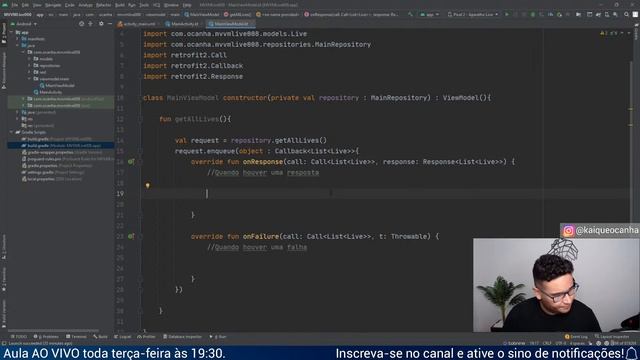Image resolution: width=640 pixels, height=360 pixels.
Task: Click the onResponse override gutter icon
Action: tap(131, 162)
